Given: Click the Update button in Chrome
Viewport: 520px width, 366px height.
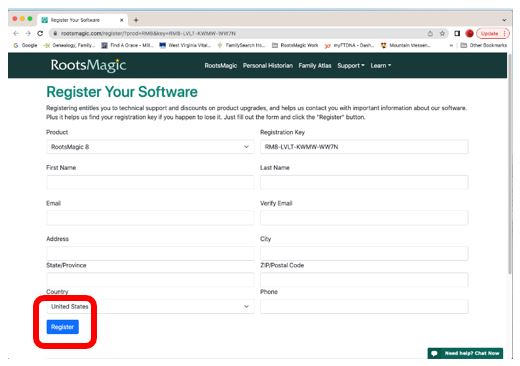Looking at the screenshot, I should pos(489,33).
